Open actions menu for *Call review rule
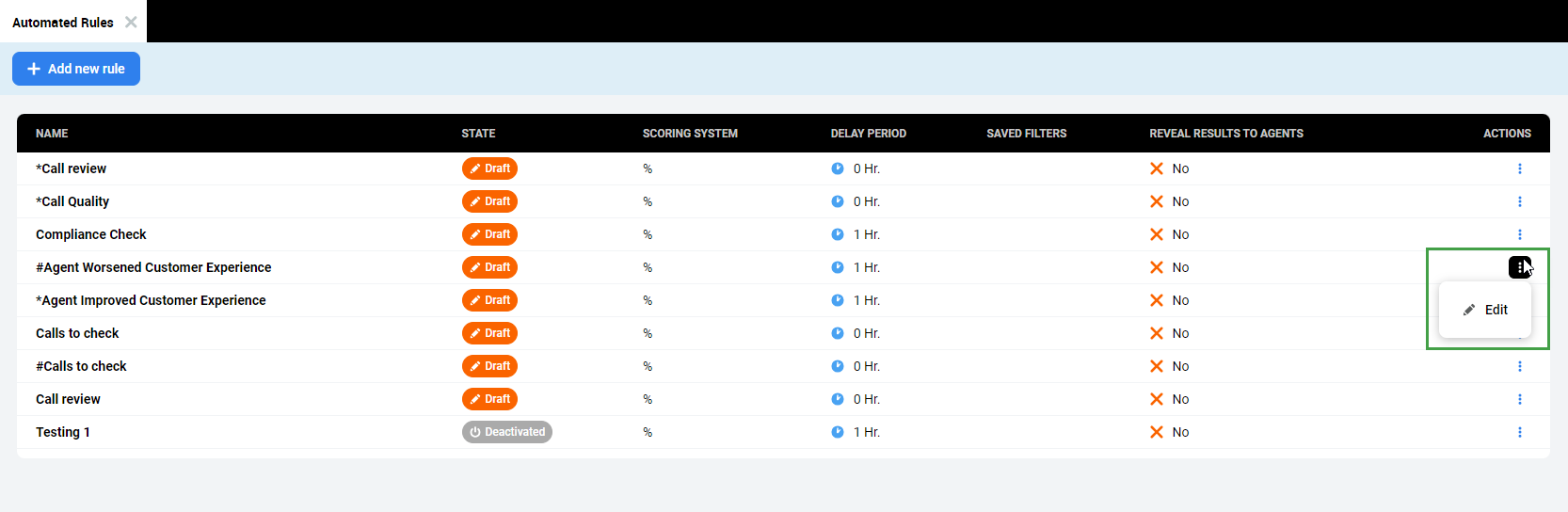This screenshot has height=512, width=1568. click(1519, 168)
